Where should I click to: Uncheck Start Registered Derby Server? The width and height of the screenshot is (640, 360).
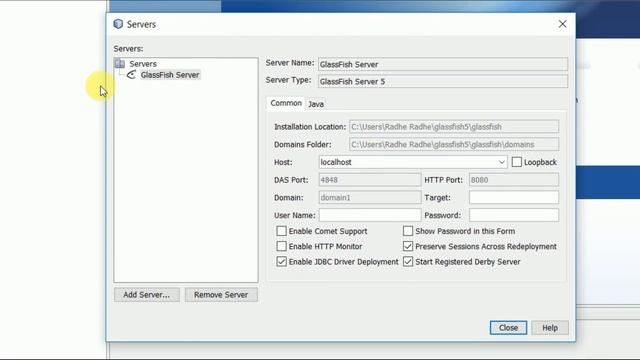point(408,262)
